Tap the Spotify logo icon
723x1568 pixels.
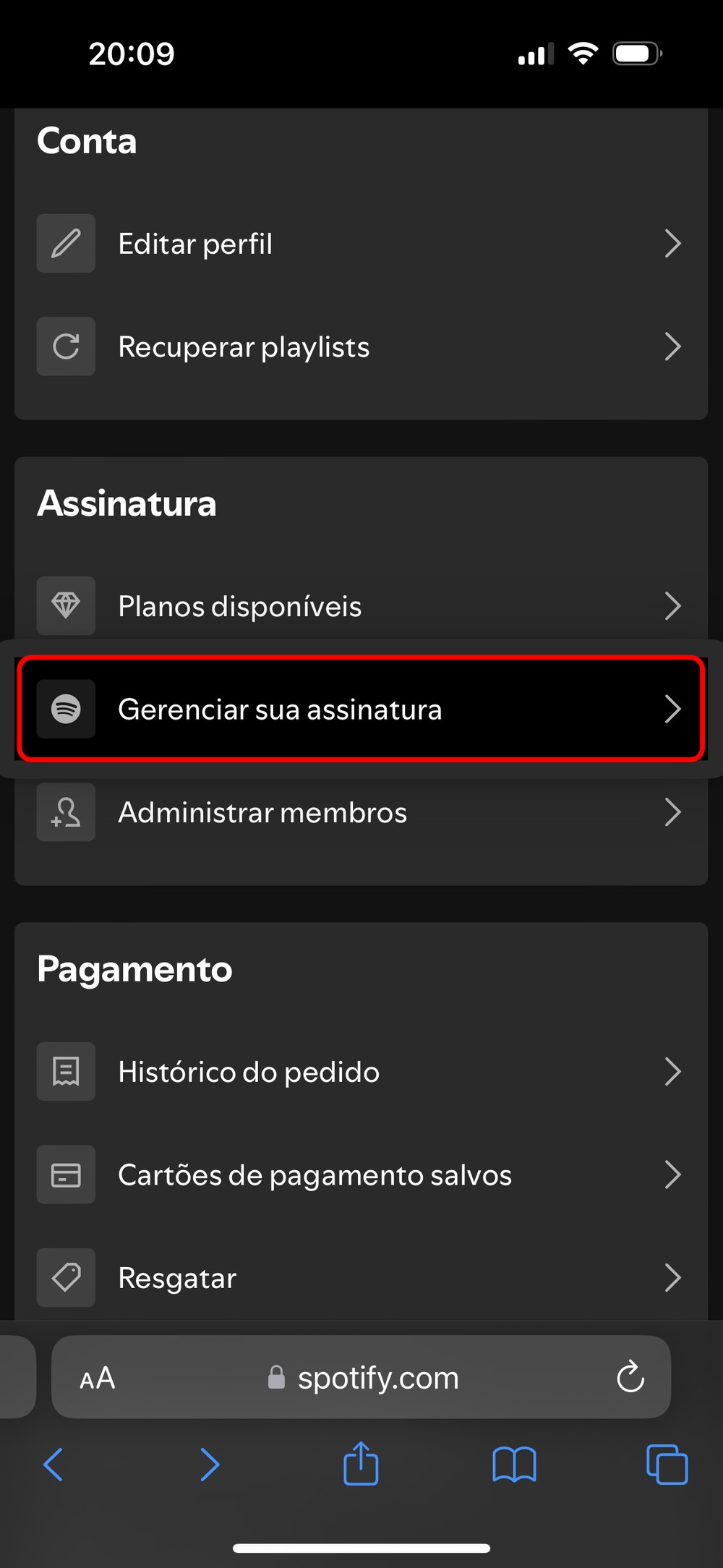pos(66,709)
